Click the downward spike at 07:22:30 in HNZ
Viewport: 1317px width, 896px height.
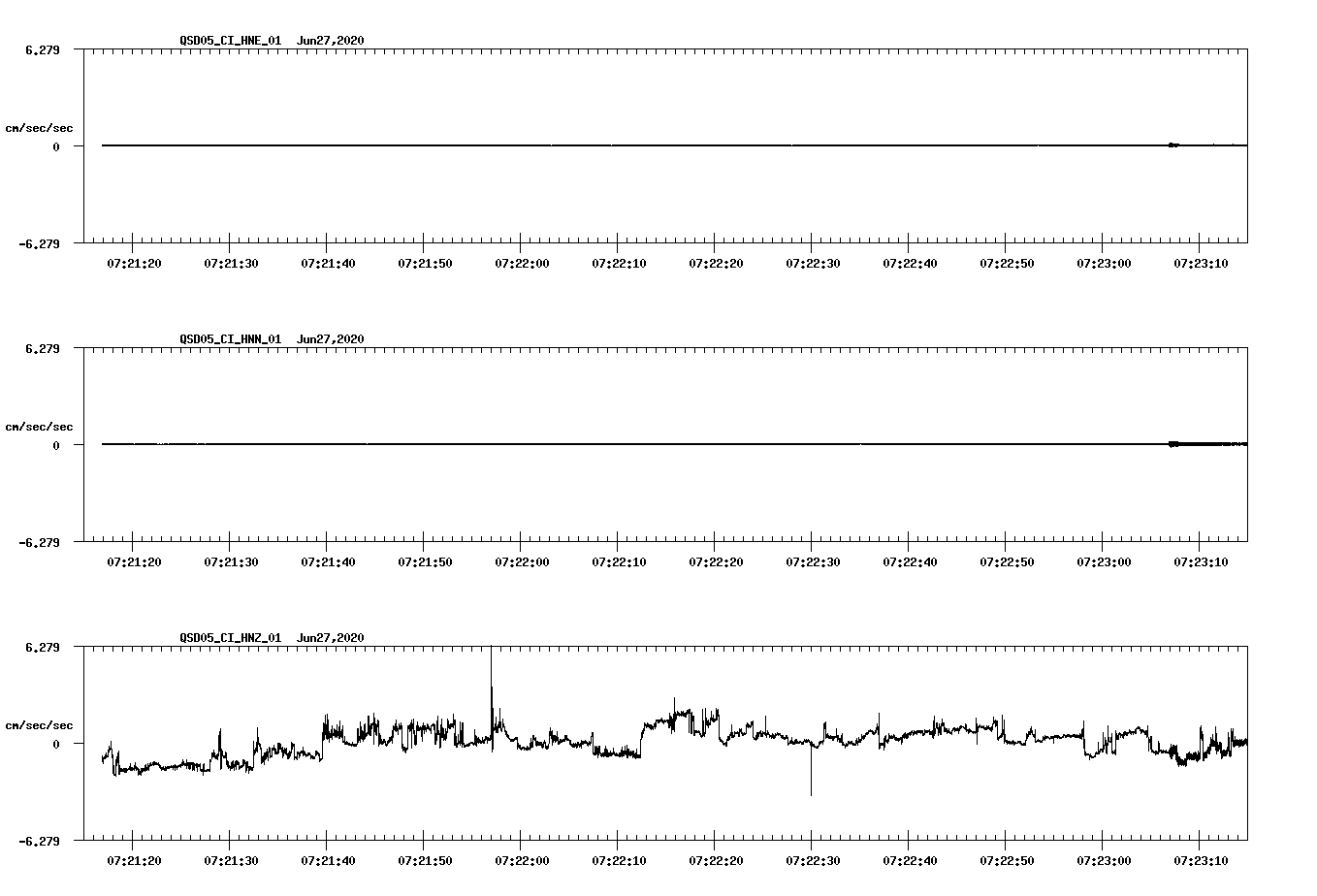[811, 771]
